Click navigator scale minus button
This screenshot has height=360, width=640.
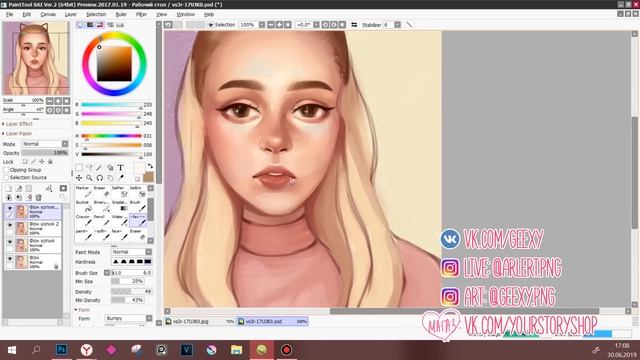[x=49, y=101]
